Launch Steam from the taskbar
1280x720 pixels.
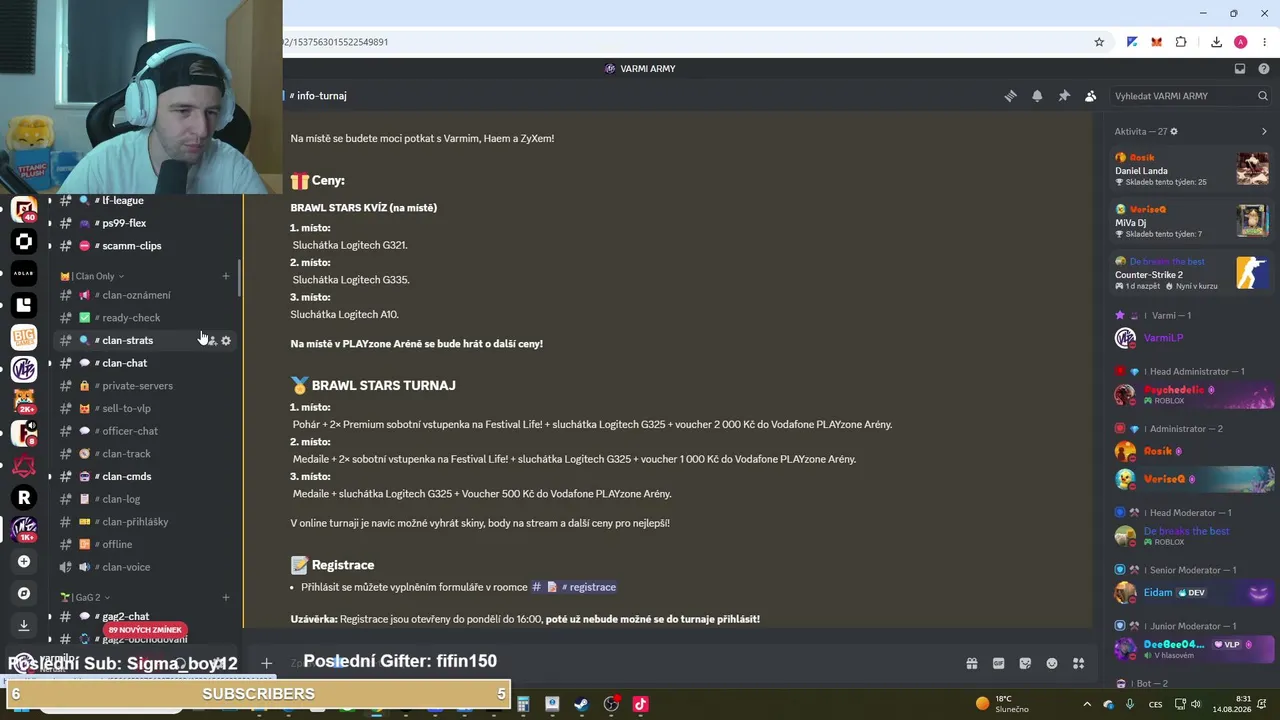point(581,704)
